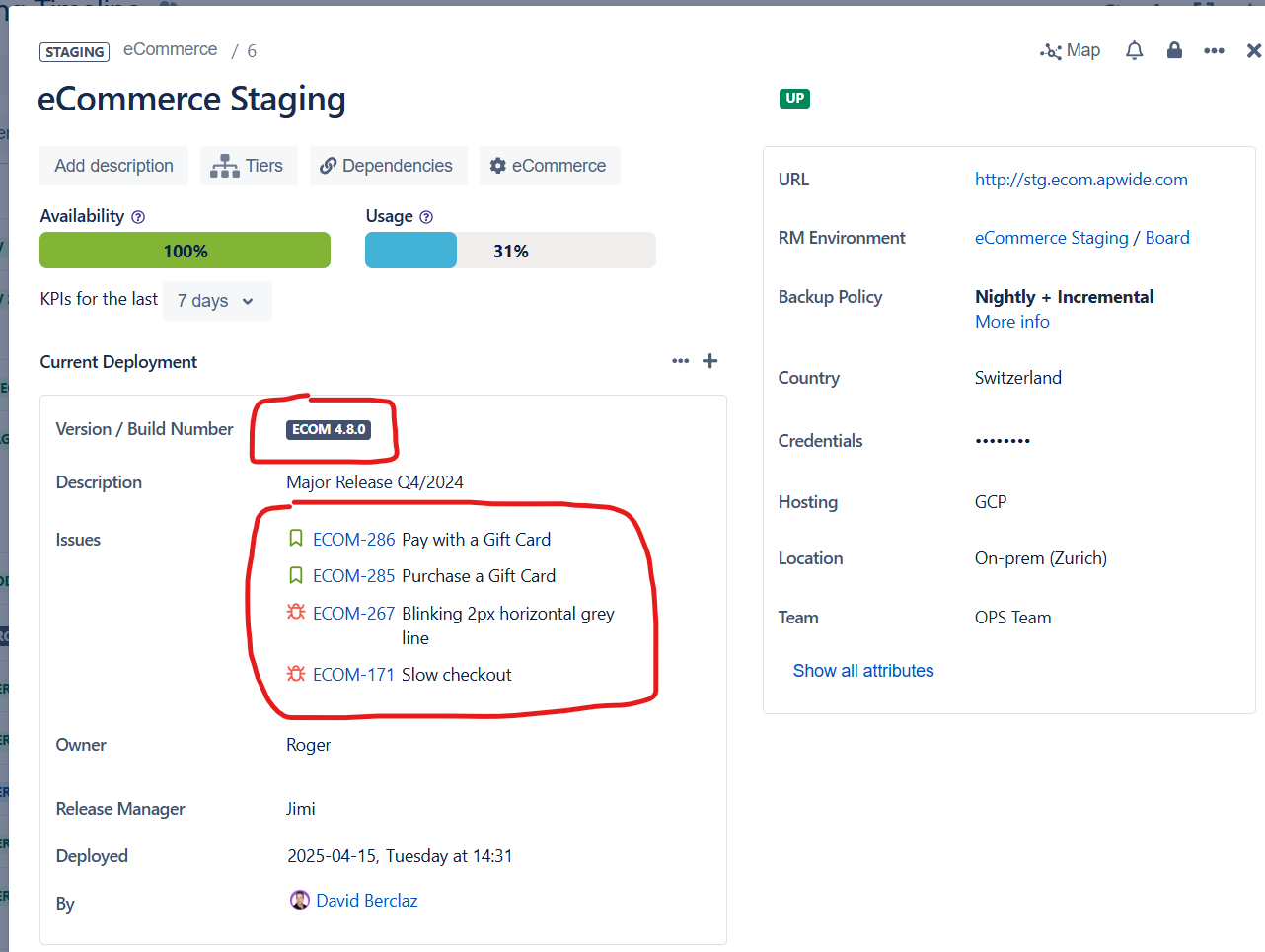
Task: Open the more options ellipsis in the header
Action: [x=1214, y=50]
